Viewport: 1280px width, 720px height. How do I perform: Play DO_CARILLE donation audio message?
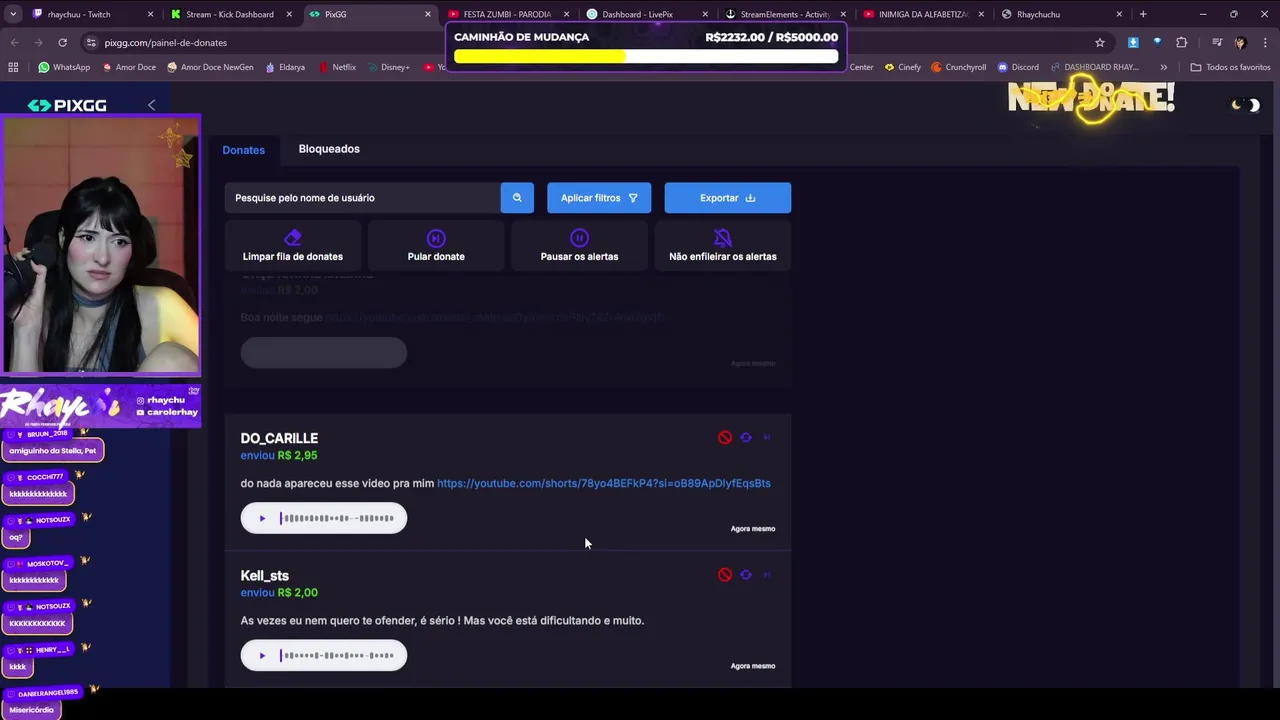(x=262, y=518)
